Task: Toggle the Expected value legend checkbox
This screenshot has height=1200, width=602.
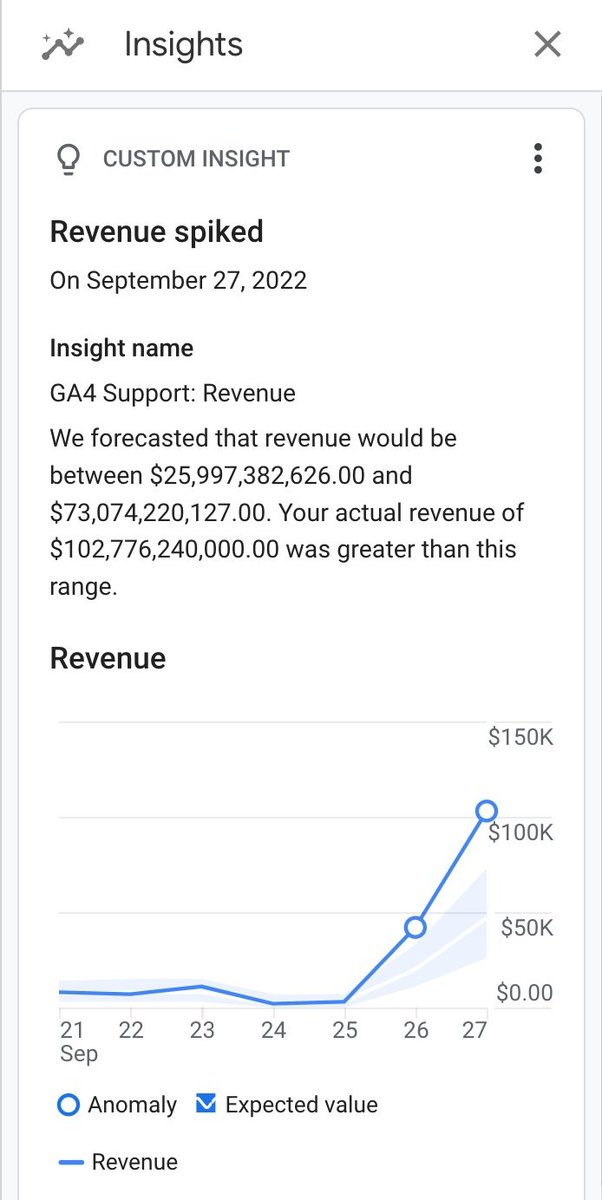Action: pos(206,1104)
